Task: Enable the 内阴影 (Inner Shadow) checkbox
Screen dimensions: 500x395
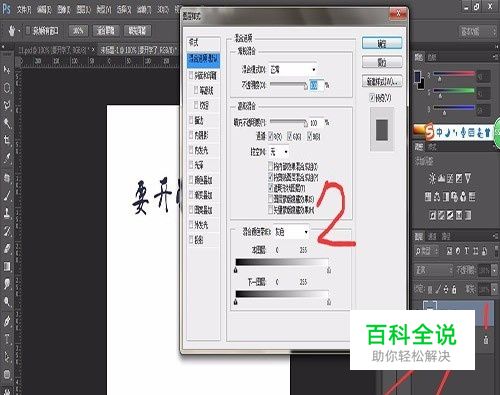Action: point(191,135)
